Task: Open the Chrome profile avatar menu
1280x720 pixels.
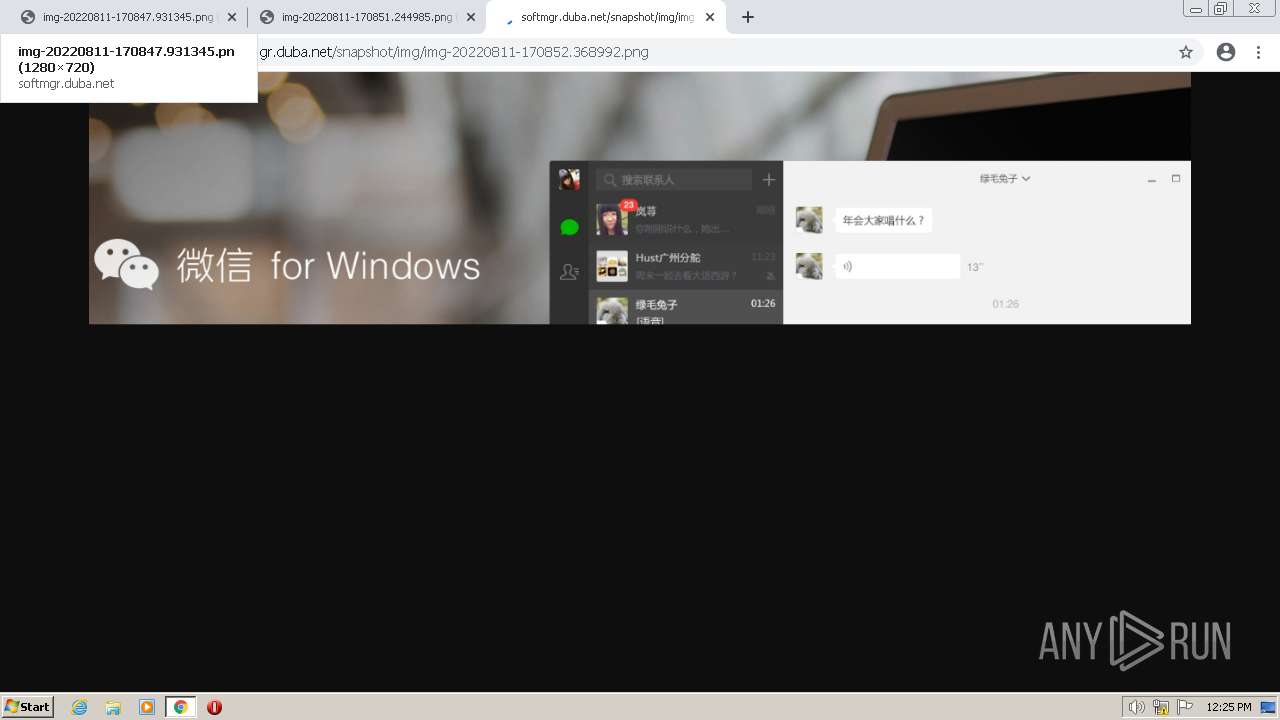Action: click(1226, 52)
